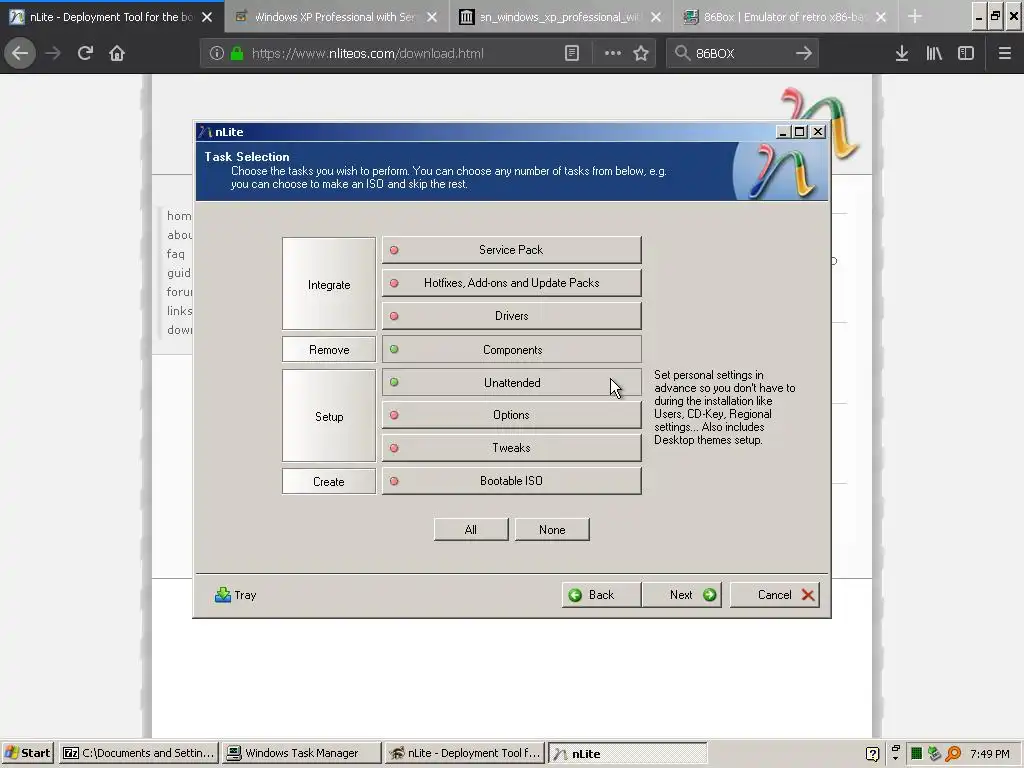Image resolution: width=1024 pixels, height=768 pixels.
Task: Bookmark this page with the star
Action: tap(641, 53)
